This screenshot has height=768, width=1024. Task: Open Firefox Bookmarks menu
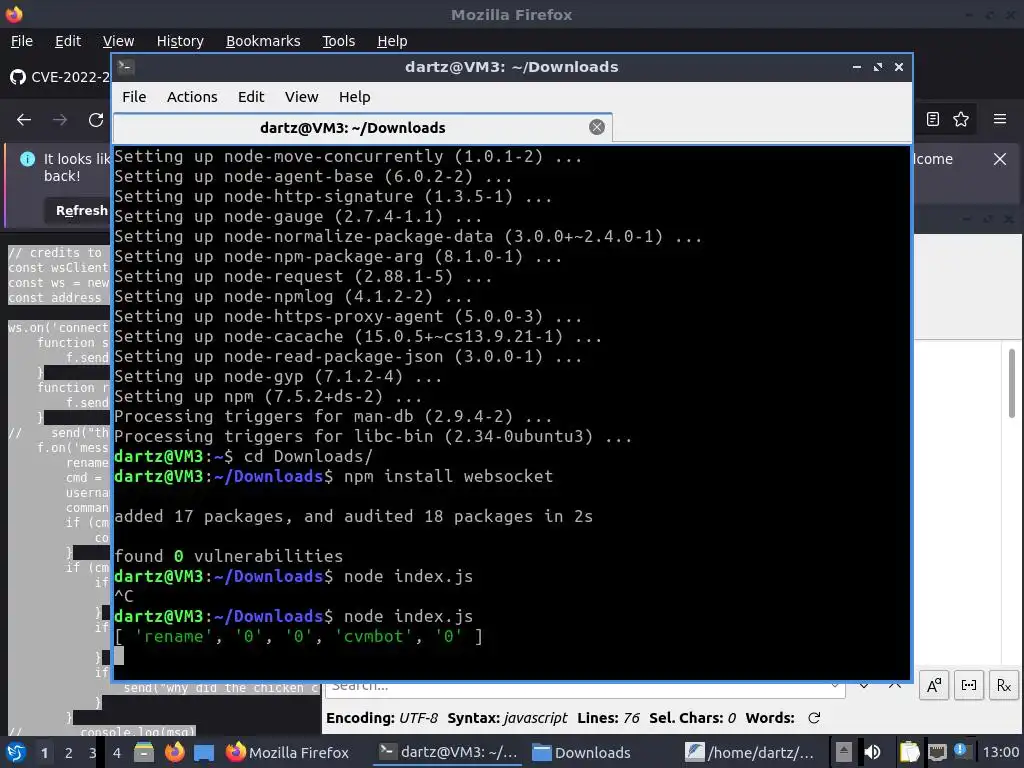263,41
